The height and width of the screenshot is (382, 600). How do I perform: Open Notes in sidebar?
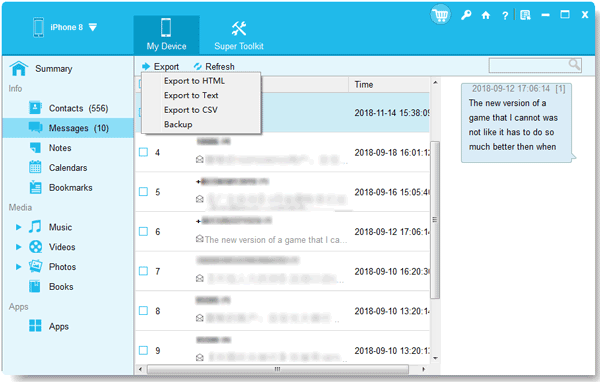[60, 148]
